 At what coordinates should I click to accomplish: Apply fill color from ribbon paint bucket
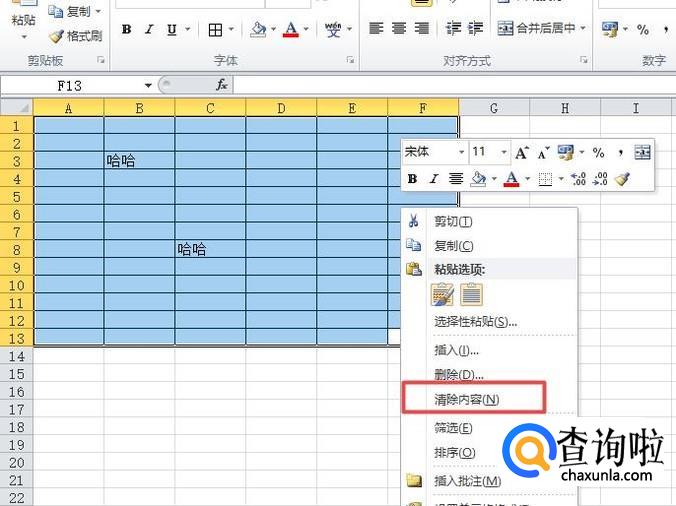pos(258,29)
